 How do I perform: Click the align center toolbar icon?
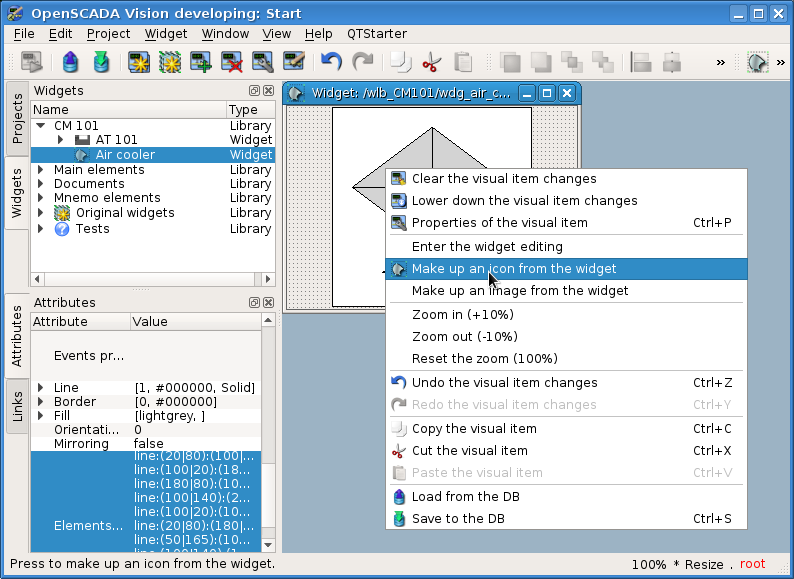671,62
